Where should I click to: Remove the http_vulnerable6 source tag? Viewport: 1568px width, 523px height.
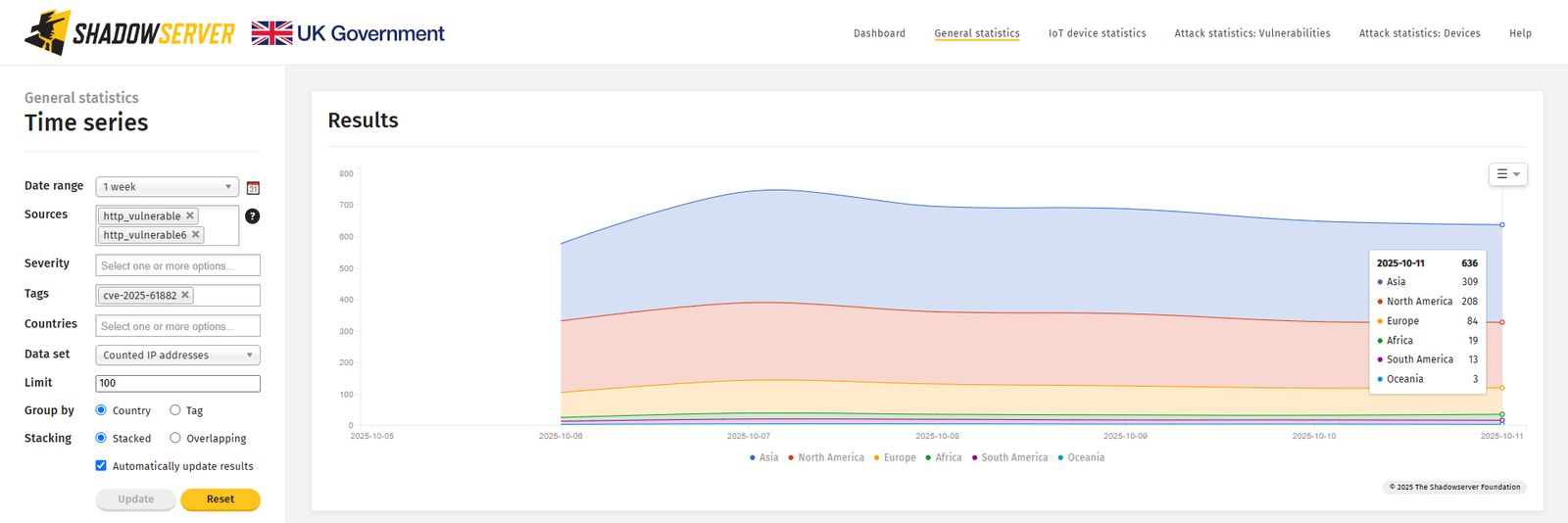(x=196, y=235)
